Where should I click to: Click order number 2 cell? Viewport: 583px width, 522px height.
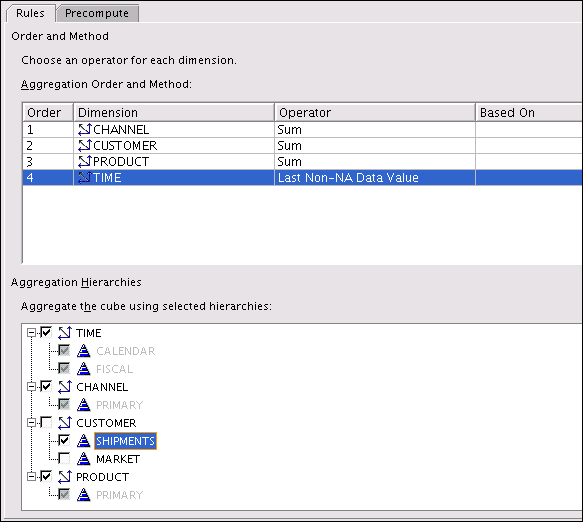point(48,145)
